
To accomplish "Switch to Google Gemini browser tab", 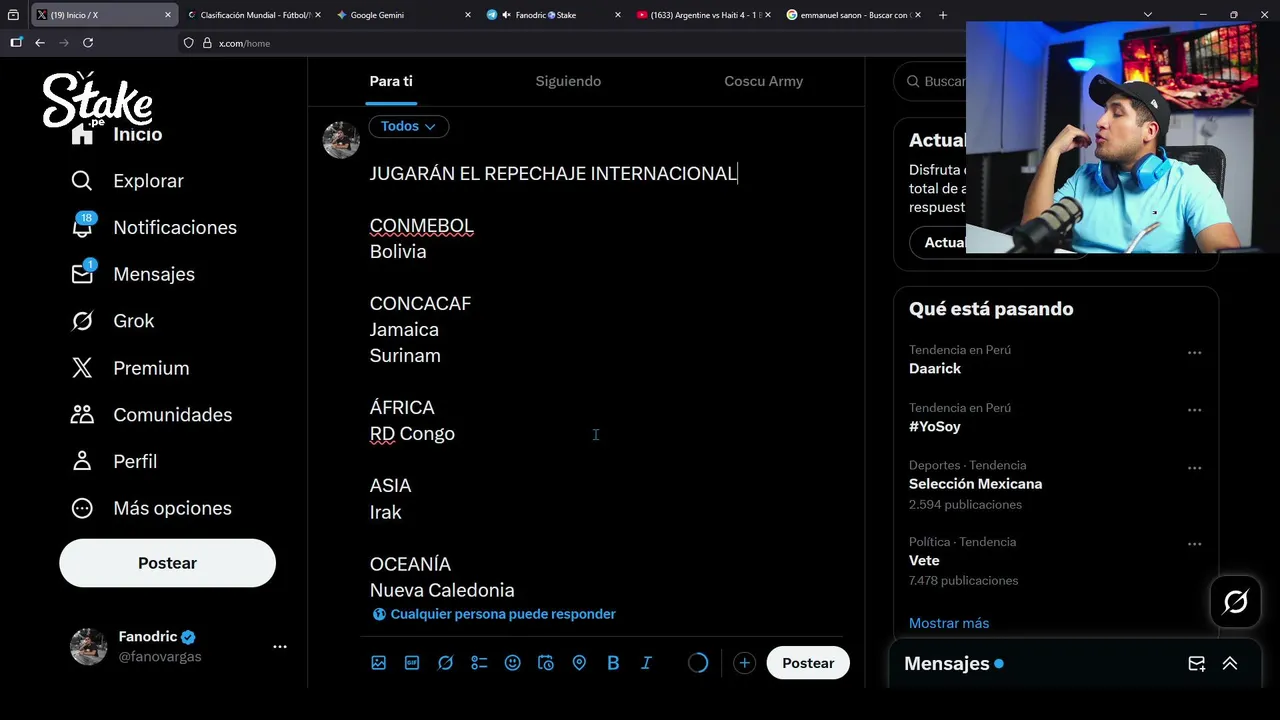I will (x=402, y=15).
